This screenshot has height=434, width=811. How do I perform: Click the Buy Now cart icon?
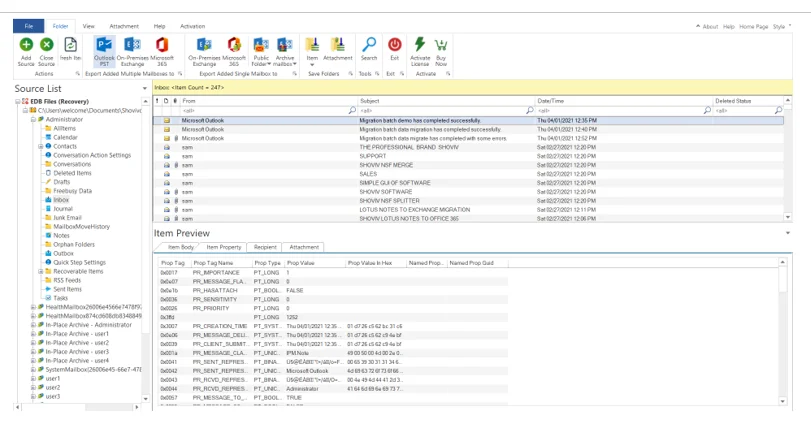click(x=441, y=45)
